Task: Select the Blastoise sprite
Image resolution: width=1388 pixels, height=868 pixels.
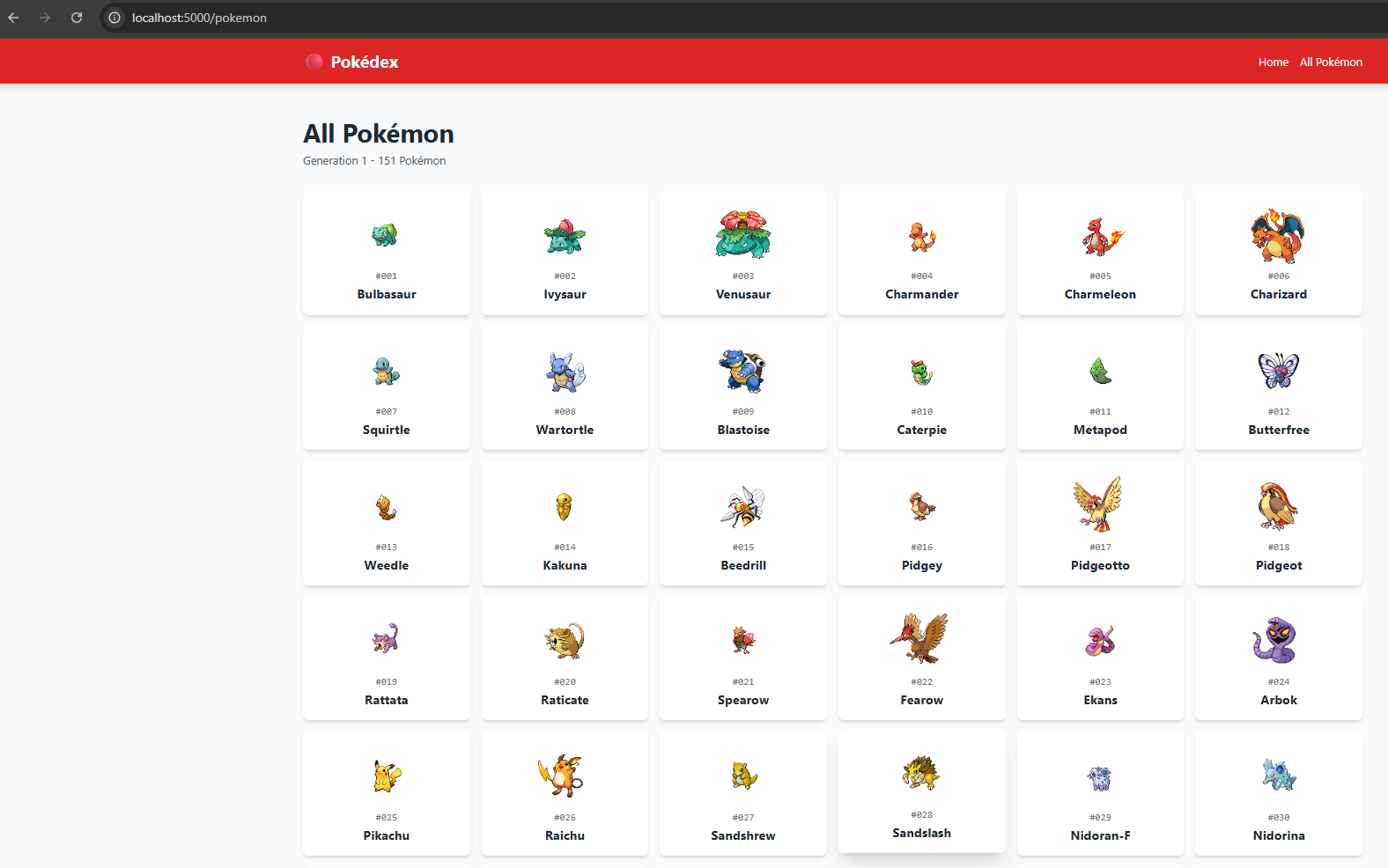Action: [743, 371]
